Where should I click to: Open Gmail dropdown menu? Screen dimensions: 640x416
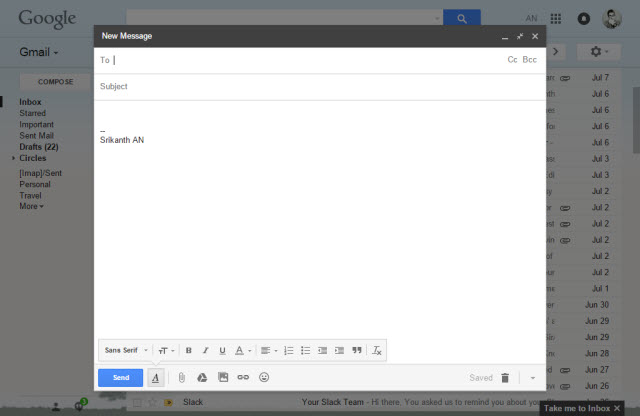tap(39, 52)
